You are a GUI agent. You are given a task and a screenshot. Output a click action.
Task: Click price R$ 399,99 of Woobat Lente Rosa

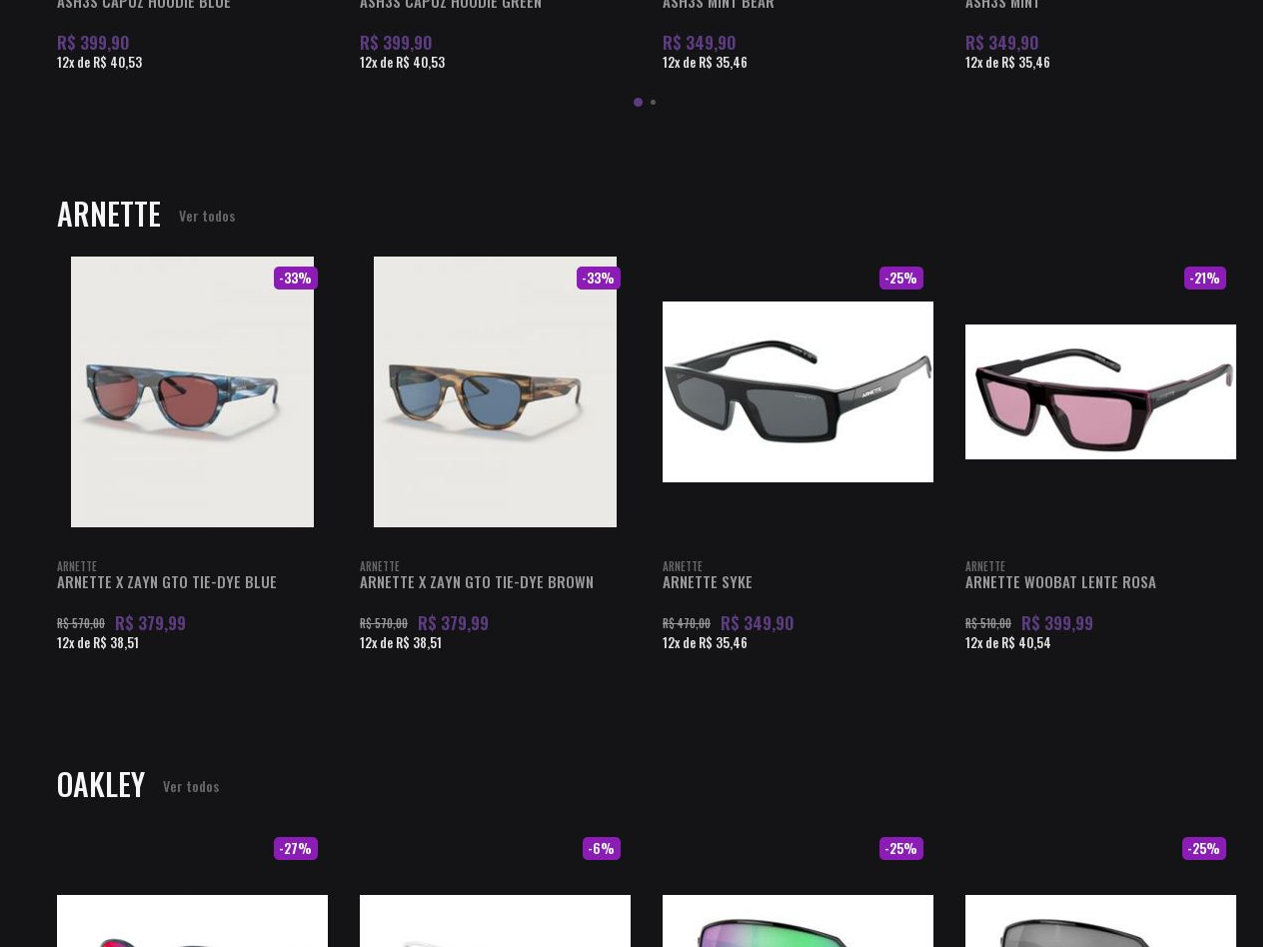[1057, 623]
